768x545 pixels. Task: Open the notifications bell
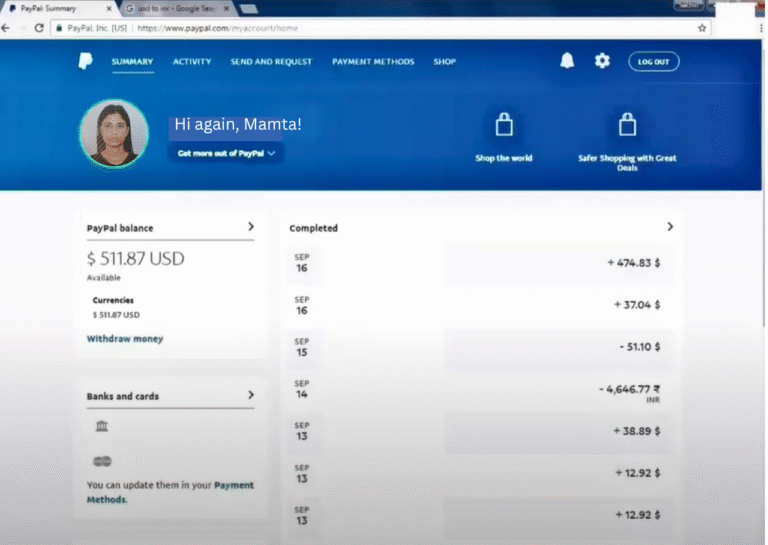pos(567,61)
